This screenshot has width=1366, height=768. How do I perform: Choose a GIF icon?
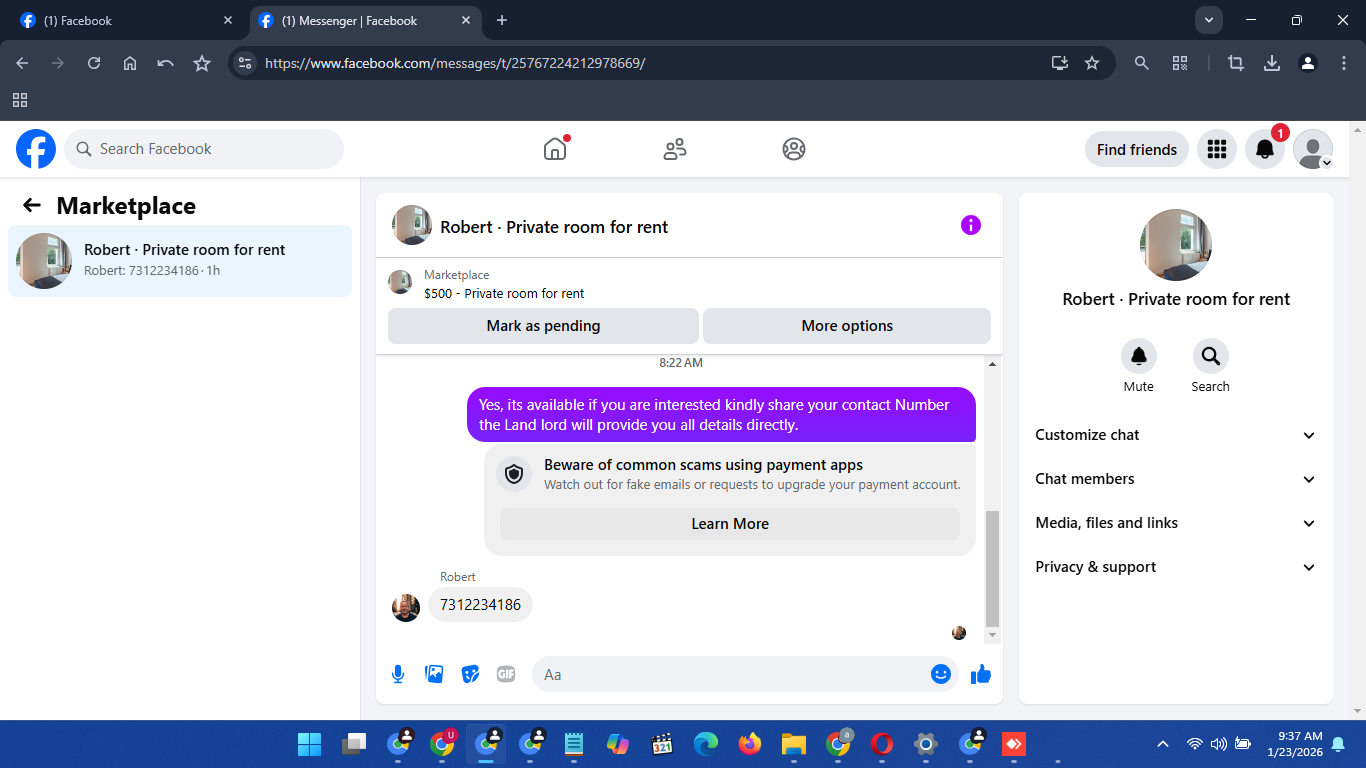(x=506, y=674)
